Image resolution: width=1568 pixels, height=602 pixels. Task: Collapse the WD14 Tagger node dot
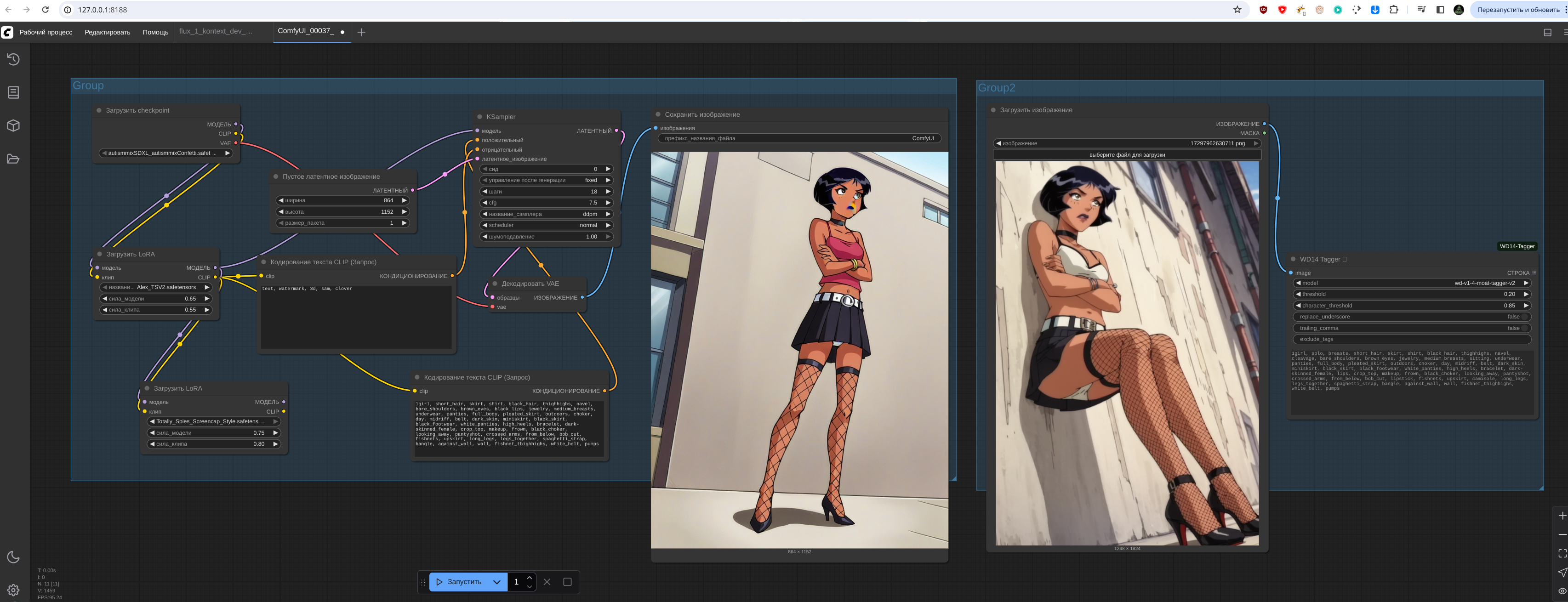click(1294, 259)
